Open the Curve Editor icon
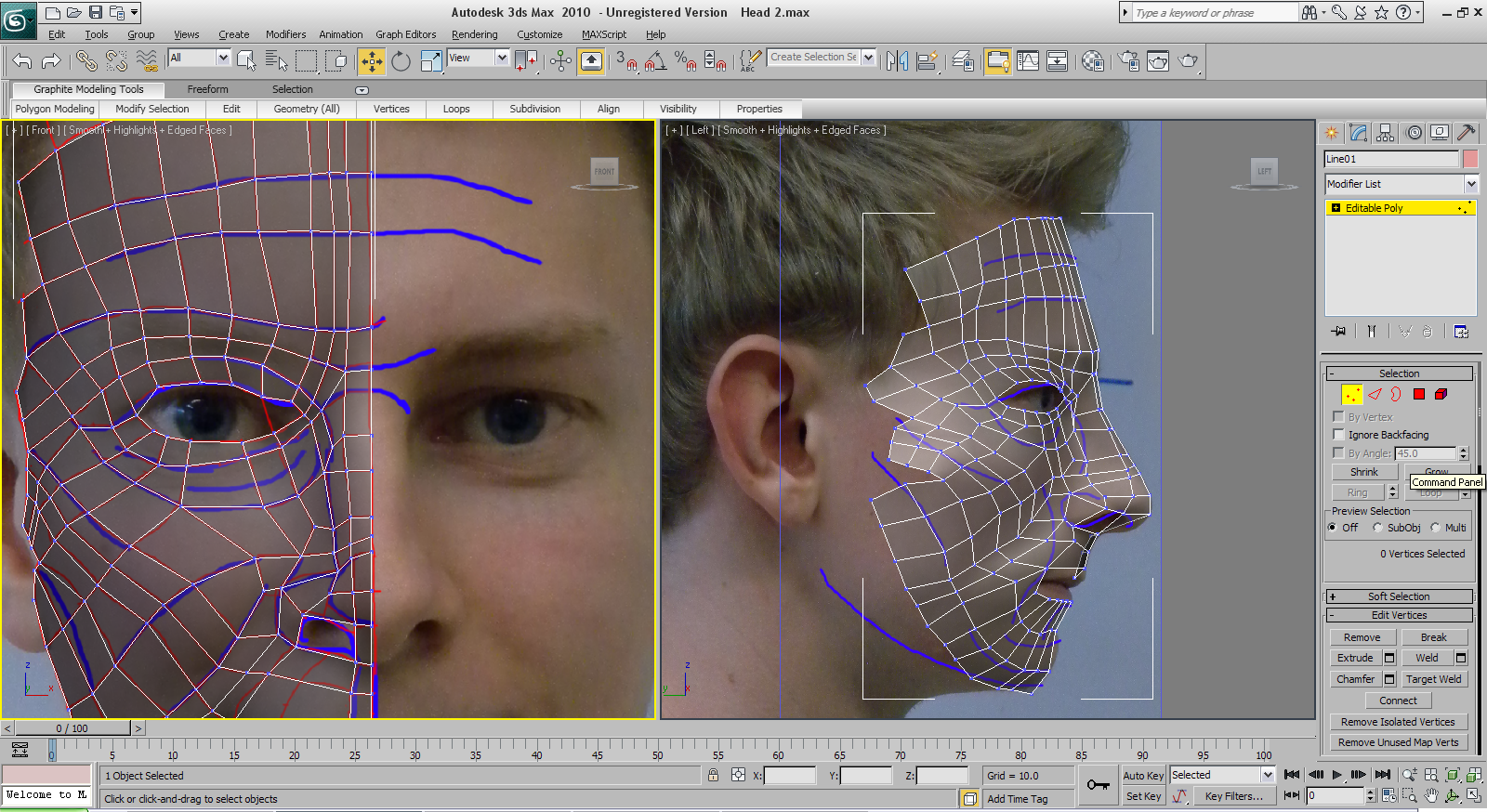Screen dimensions: 1487x812 pos(1028,61)
